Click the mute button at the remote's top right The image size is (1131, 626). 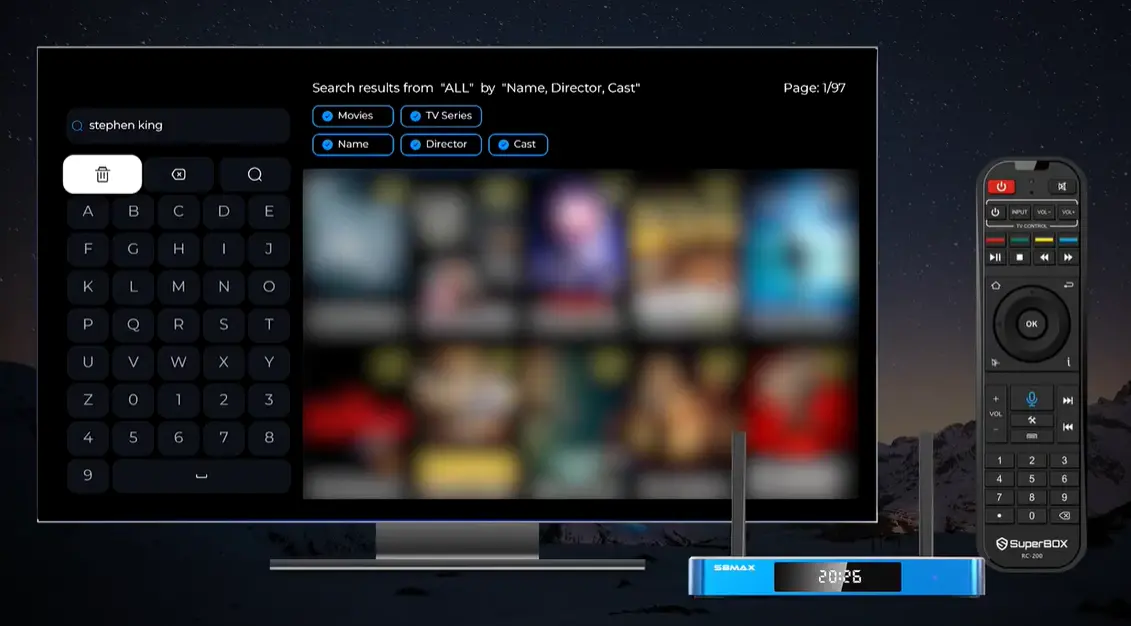pyautogui.click(x=1062, y=187)
